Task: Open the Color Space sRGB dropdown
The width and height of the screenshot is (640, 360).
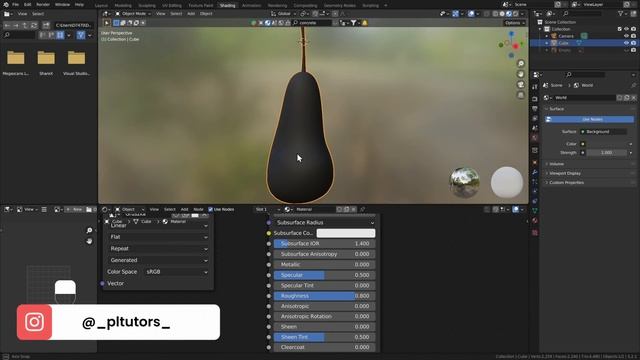Action: coord(176,271)
